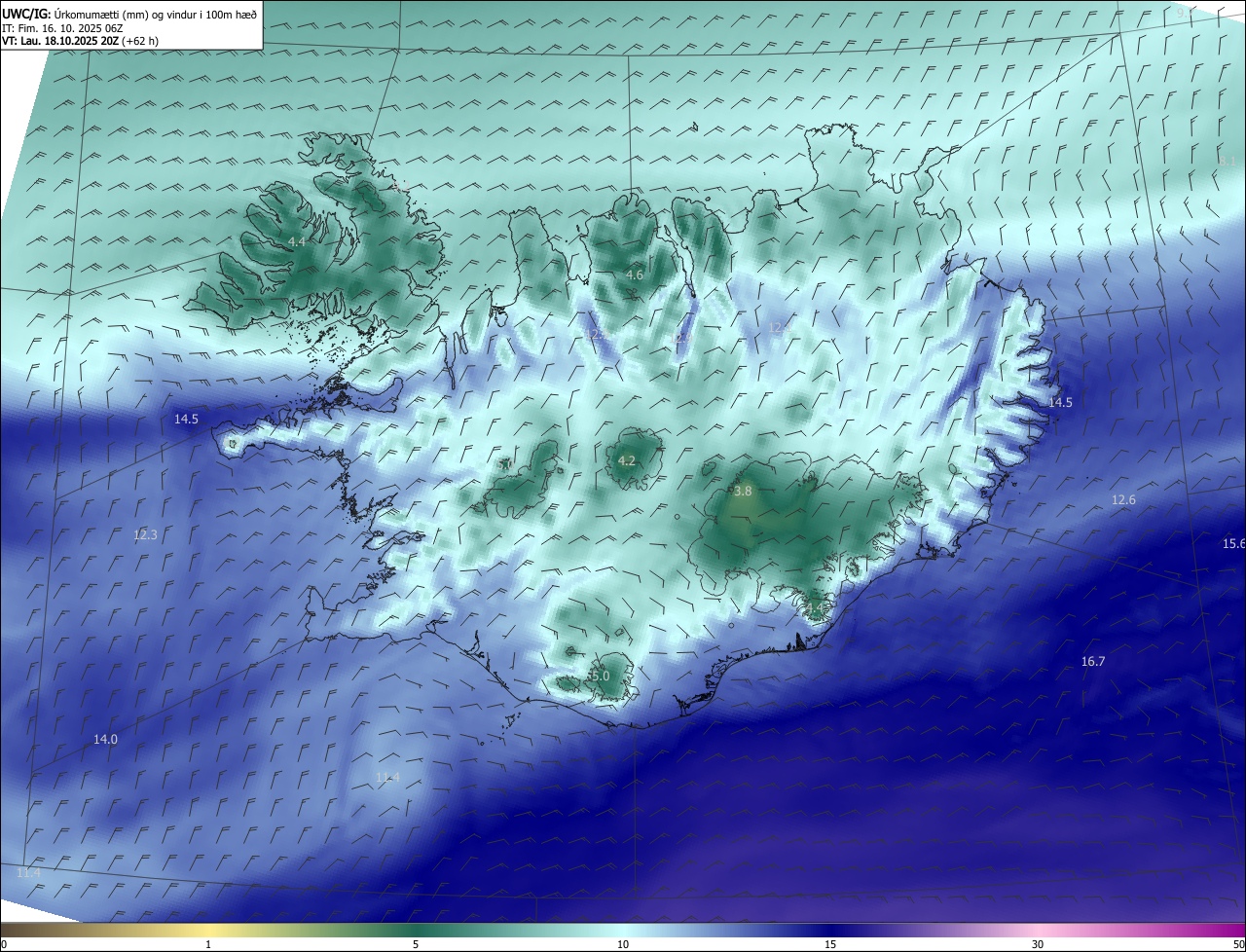Click the '4.6' value label on the map

(x=634, y=275)
